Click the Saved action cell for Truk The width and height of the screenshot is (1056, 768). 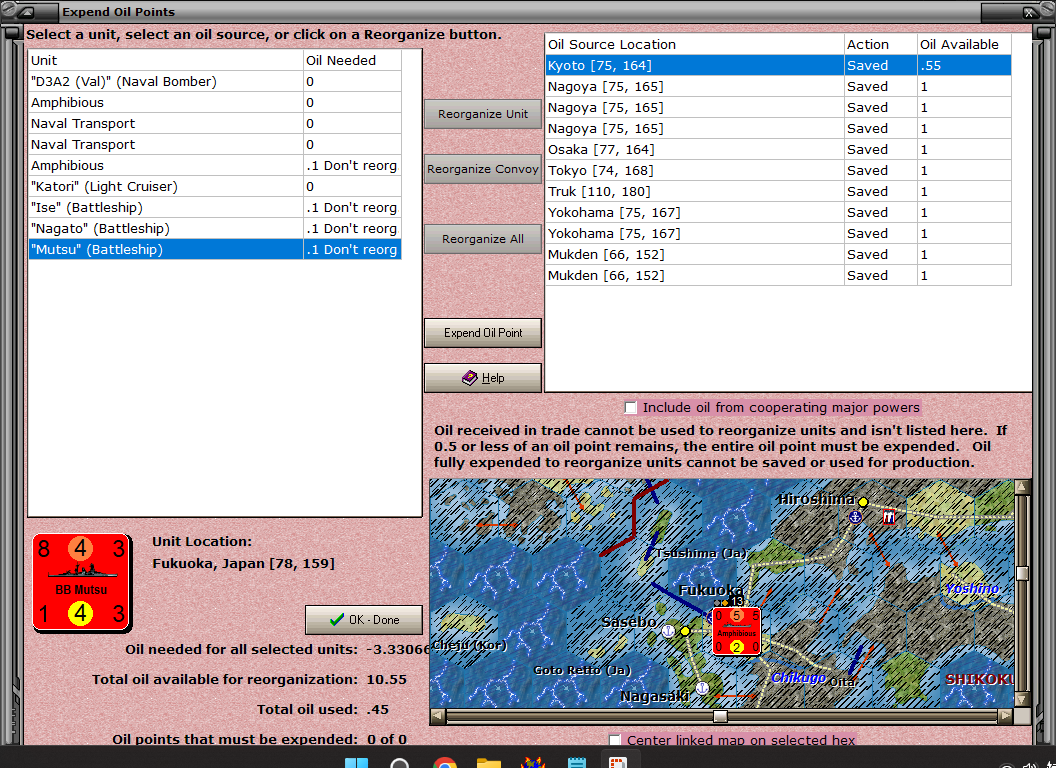[881, 191]
